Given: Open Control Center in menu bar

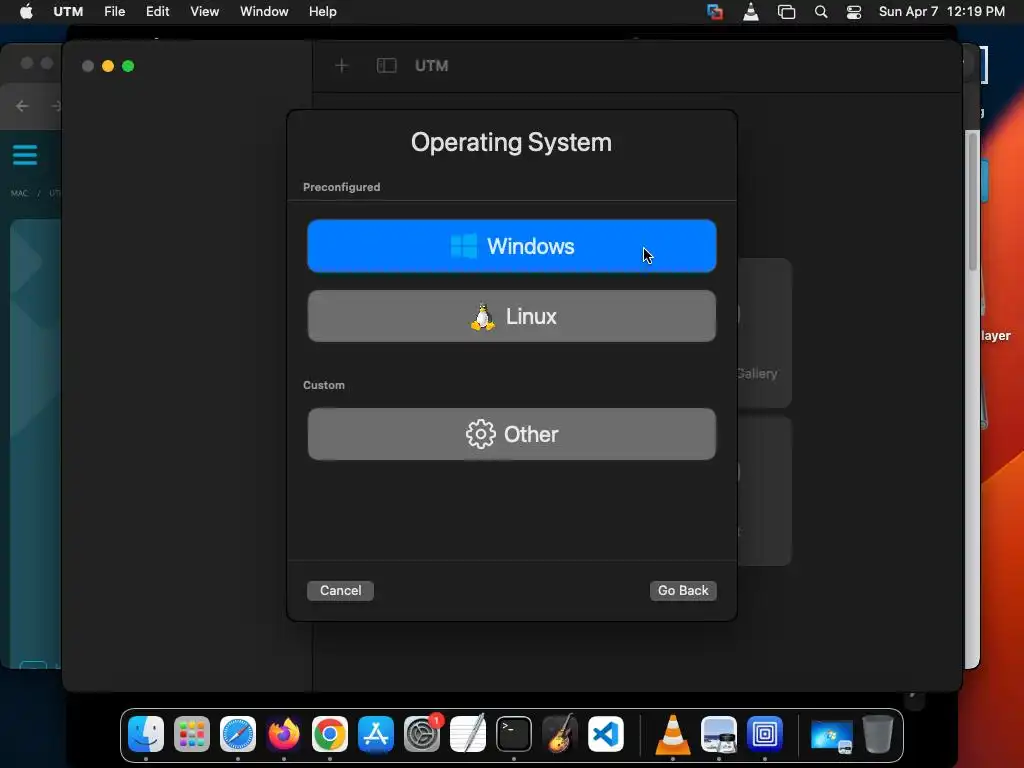Looking at the screenshot, I should (x=854, y=12).
